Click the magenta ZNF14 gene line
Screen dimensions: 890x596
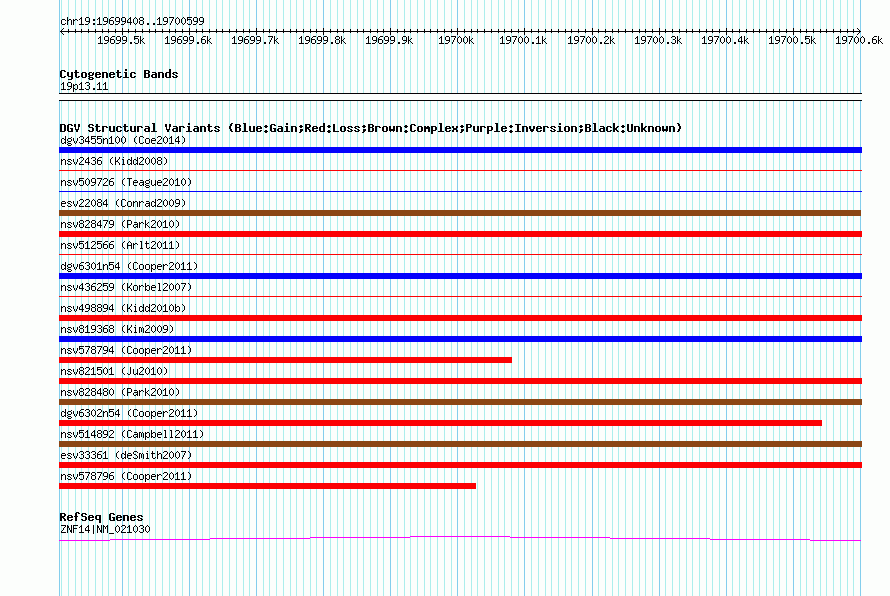tap(460, 538)
